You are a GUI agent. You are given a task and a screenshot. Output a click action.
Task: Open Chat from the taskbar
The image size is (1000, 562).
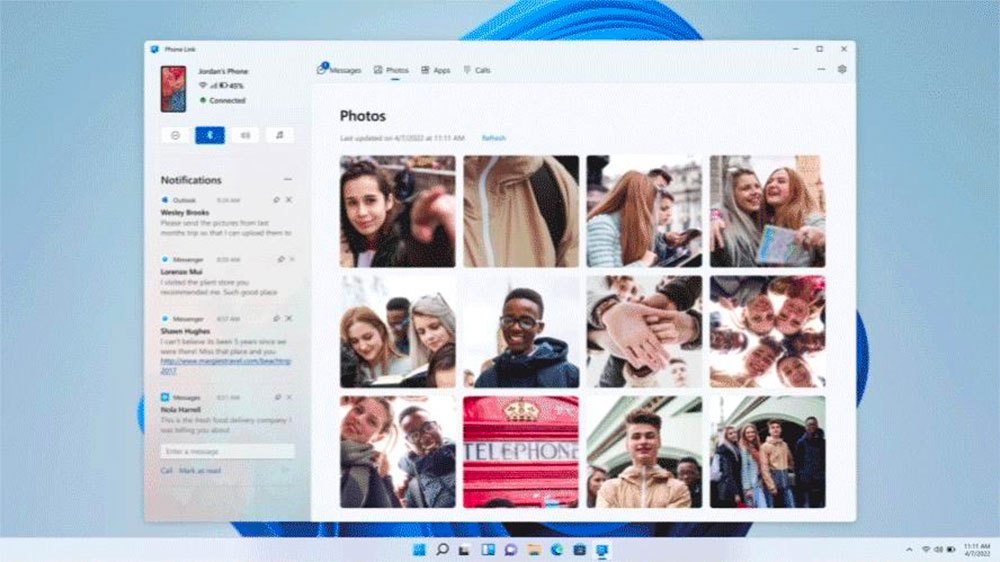(511, 550)
